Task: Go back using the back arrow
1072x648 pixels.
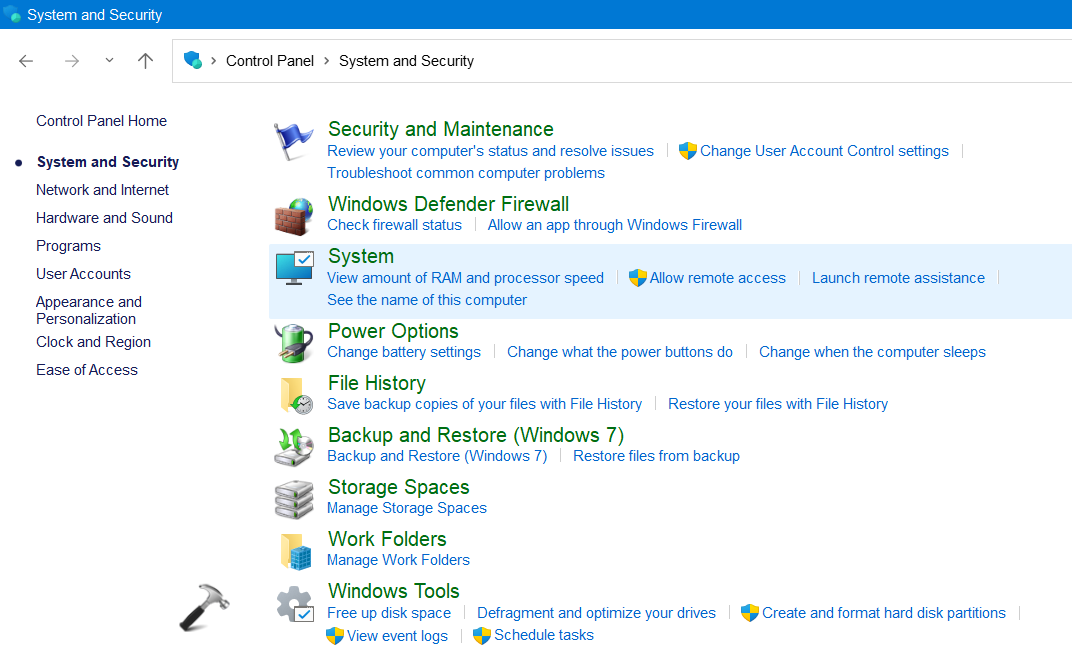Action: (x=26, y=61)
